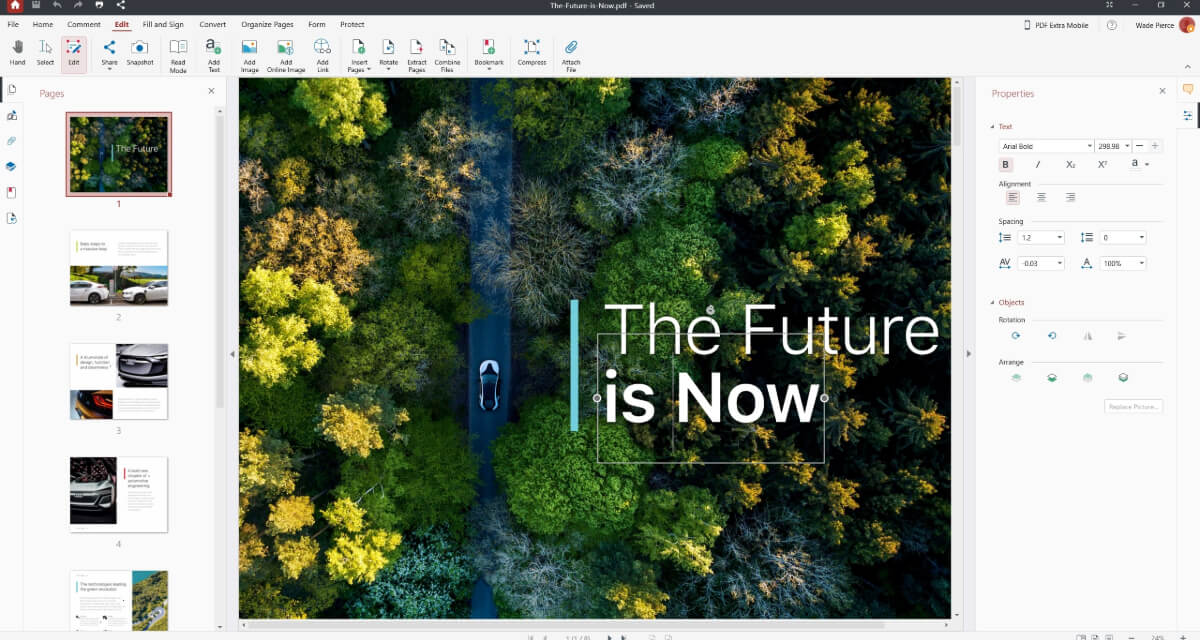Open the text color picker
1200x640 pixels.
pyautogui.click(x=1139, y=164)
